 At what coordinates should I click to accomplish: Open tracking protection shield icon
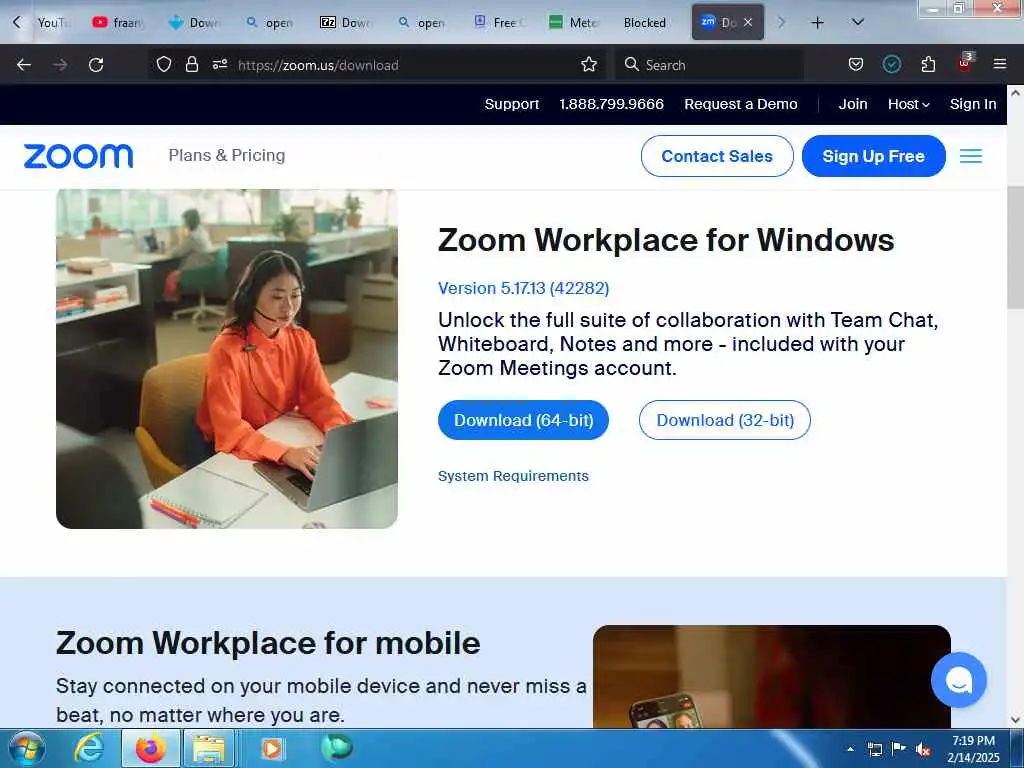[x=164, y=65]
